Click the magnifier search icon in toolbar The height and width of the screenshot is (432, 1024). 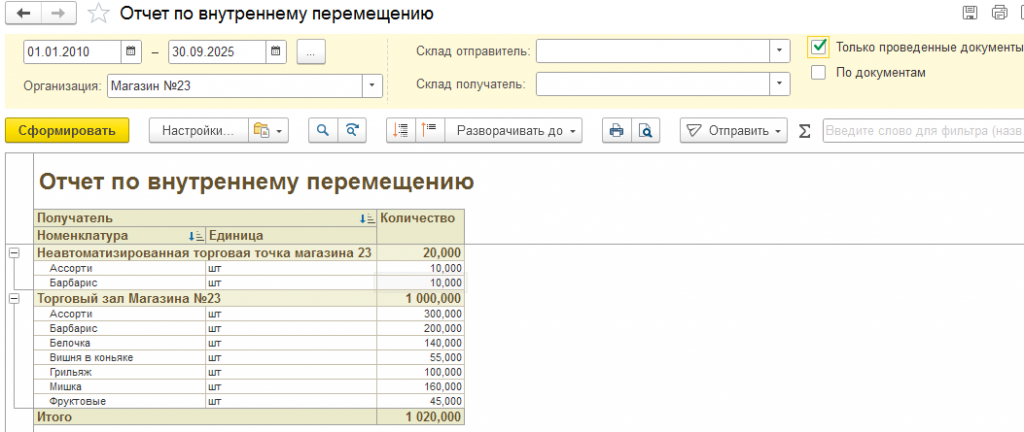[323, 131]
